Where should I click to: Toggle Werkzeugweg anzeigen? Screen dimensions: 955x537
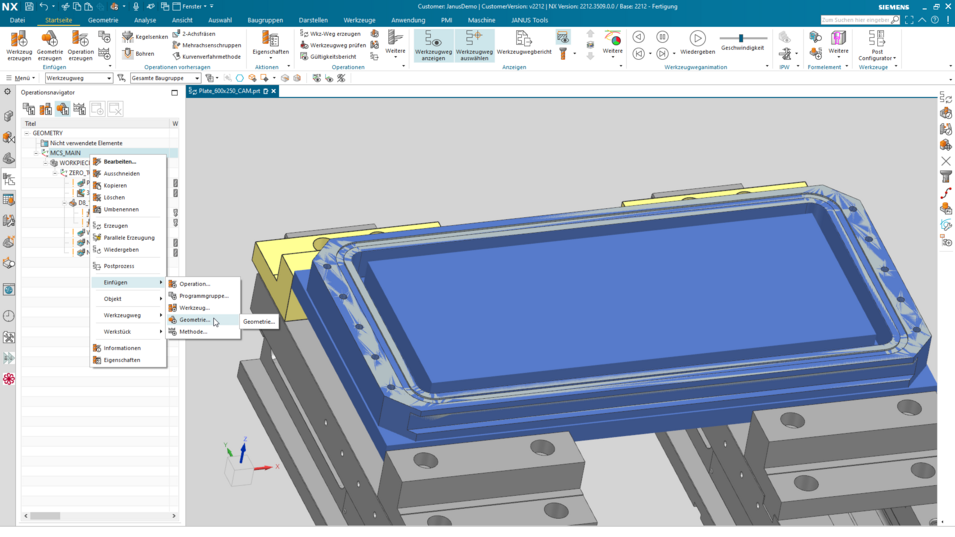434,46
